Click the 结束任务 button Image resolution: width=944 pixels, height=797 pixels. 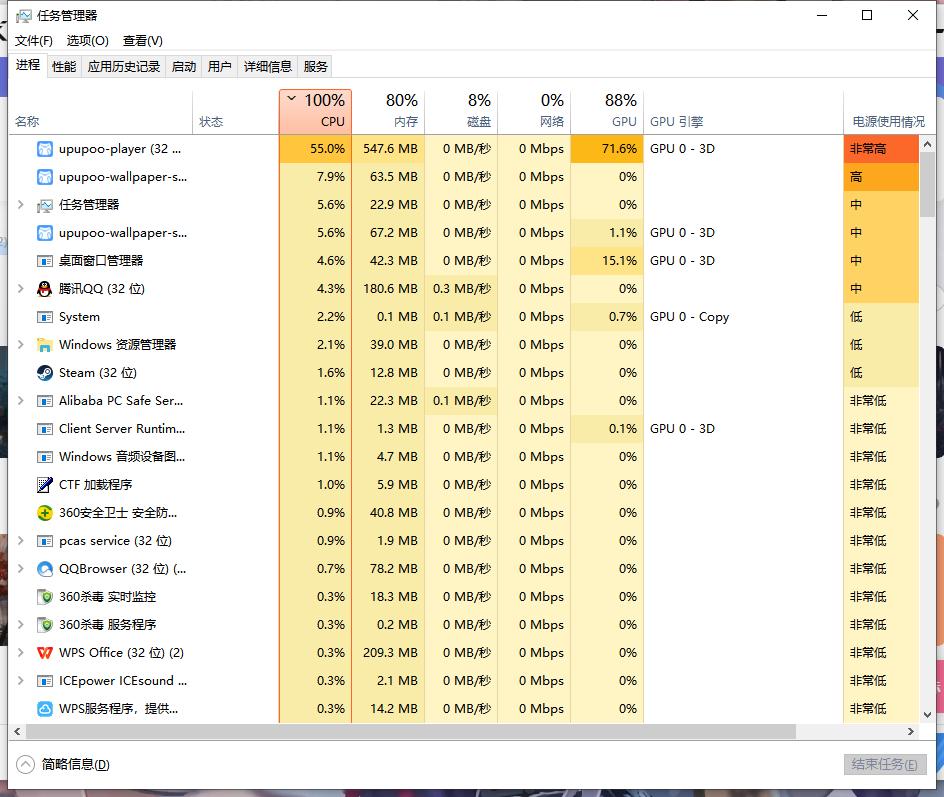coord(884,764)
